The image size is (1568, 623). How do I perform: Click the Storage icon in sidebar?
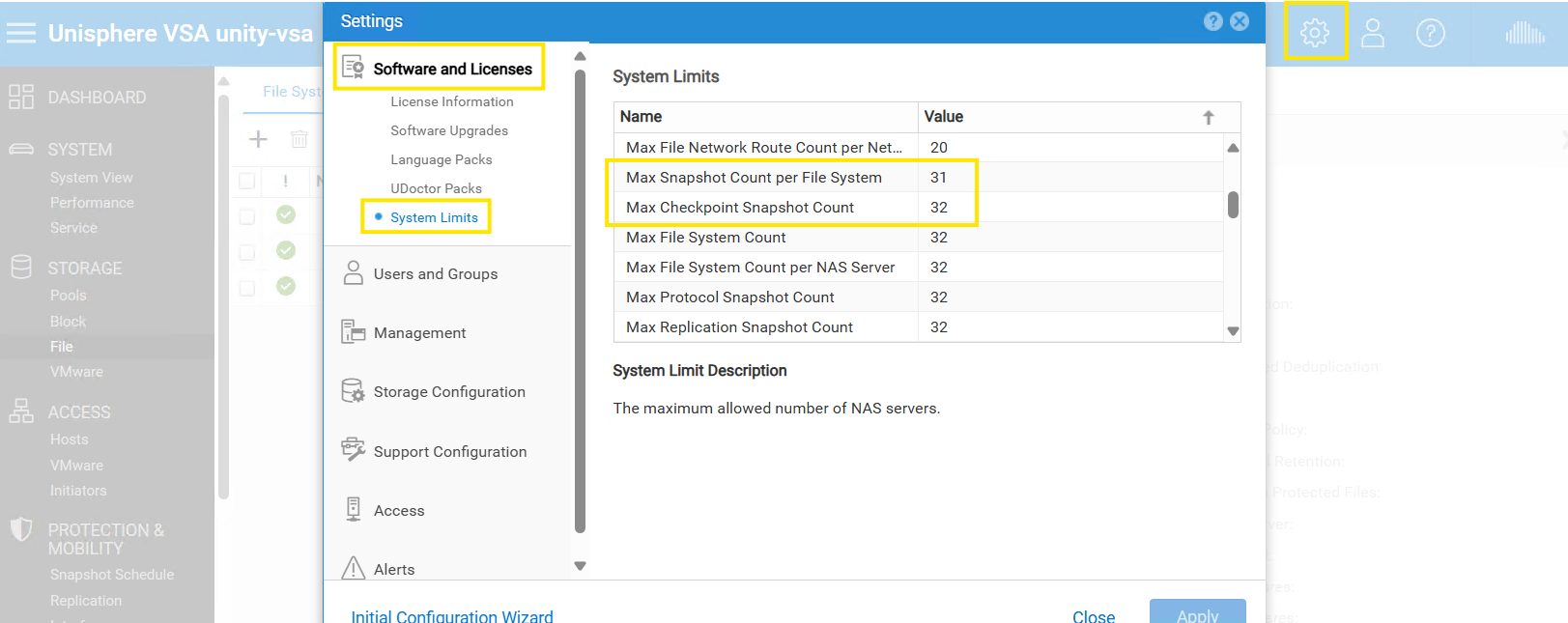(21, 267)
